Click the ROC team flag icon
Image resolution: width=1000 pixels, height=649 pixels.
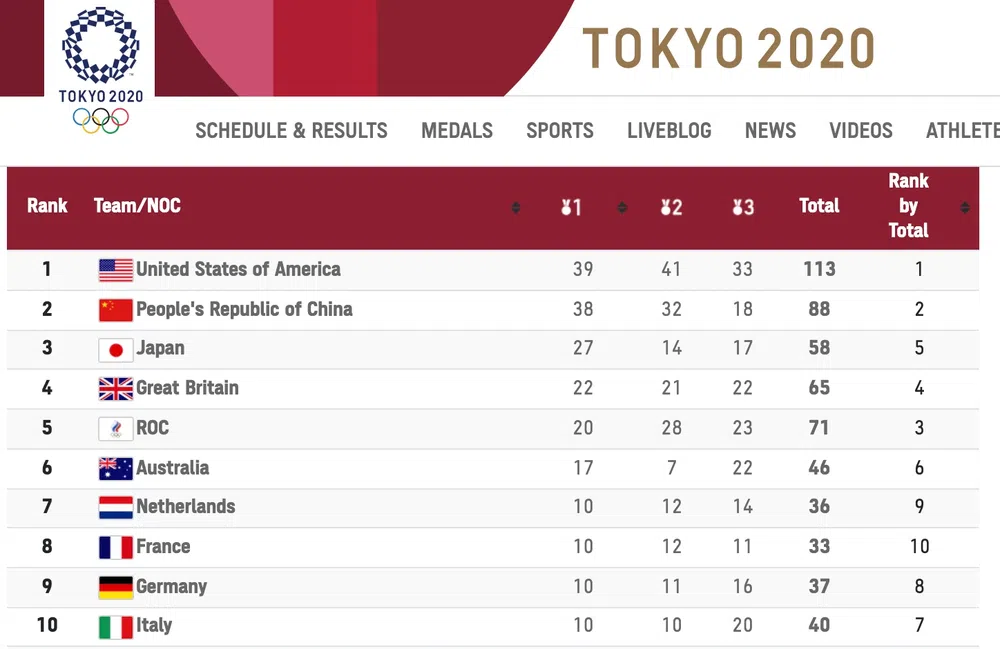(115, 429)
